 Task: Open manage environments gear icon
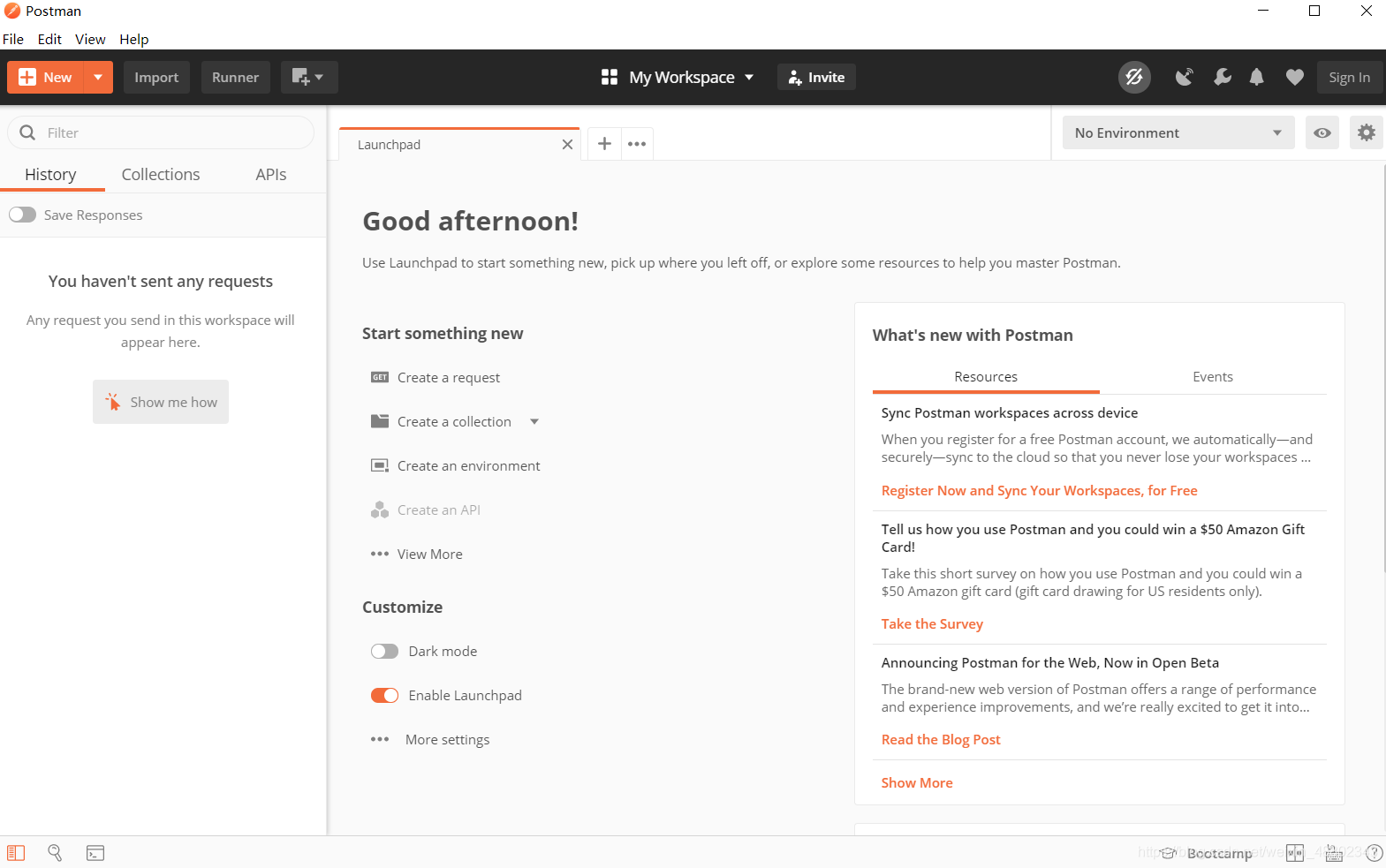click(1367, 132)
